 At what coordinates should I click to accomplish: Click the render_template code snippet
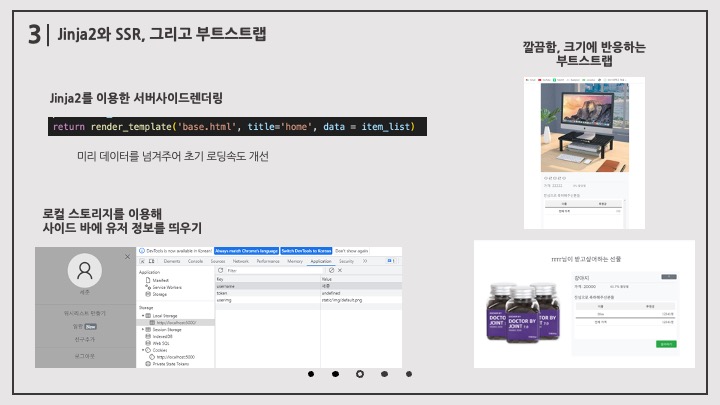click(x=237, y=126)
